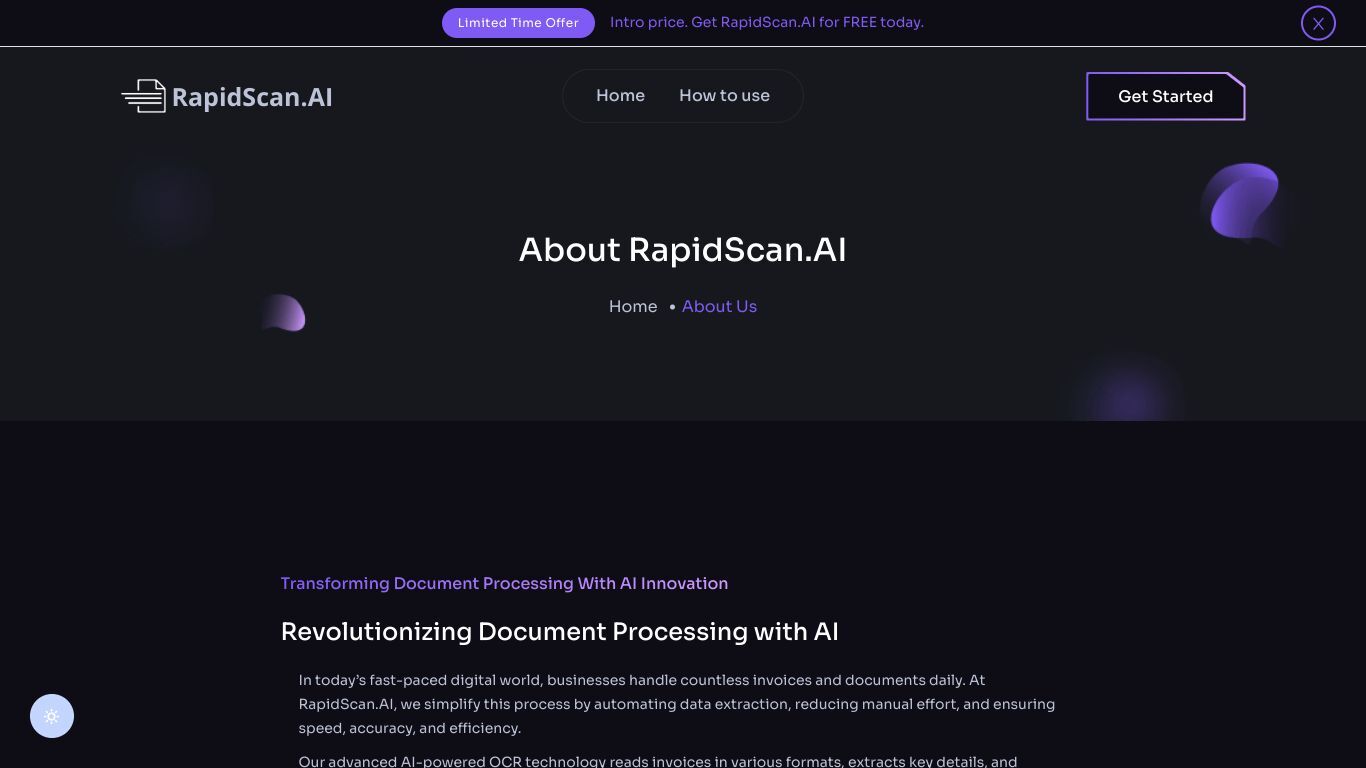The height and width of the screenshot is (768, 1366).
Task: Click the RapidScan.AI logo
Action: [x=227, y=96]
